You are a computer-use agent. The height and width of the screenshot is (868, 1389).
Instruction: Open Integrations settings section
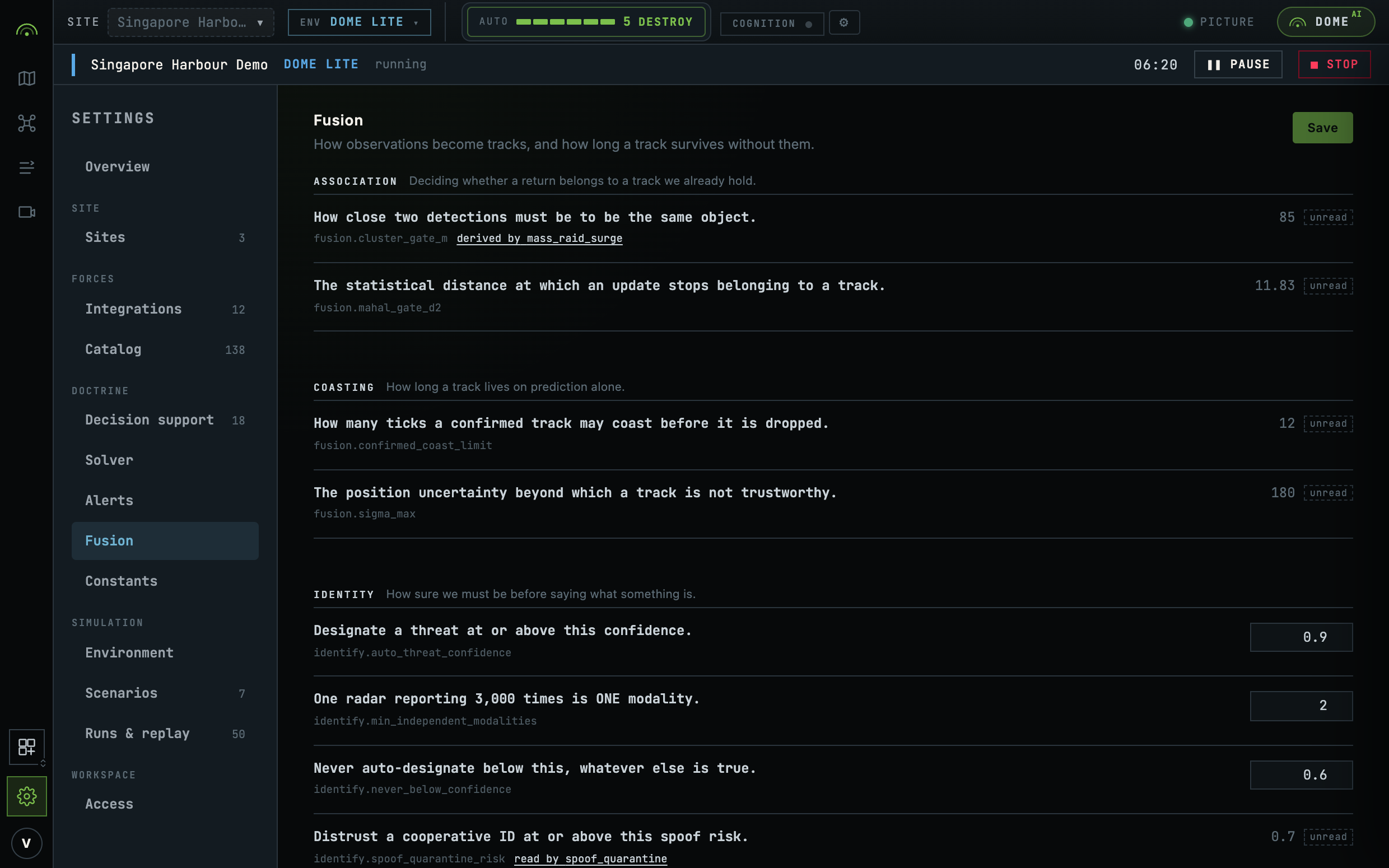[165, 309]
